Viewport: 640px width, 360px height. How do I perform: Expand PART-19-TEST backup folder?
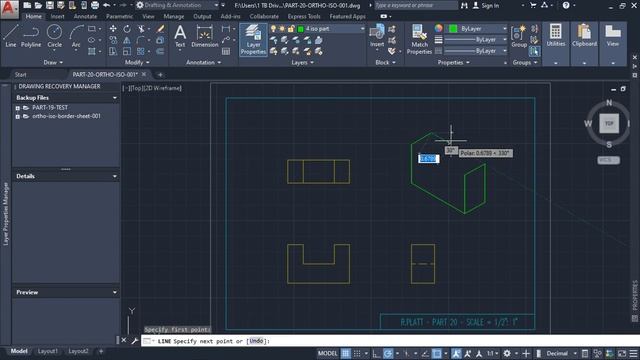point(18,108)
